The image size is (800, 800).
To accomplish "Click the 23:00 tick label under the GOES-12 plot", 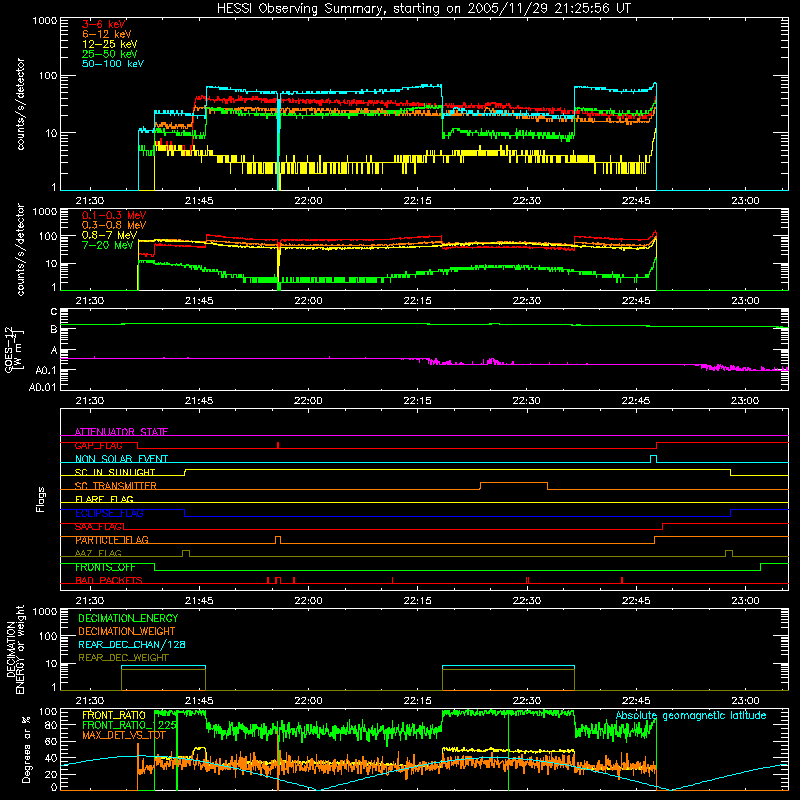I will pyautogui.click(x=745, y=401).
